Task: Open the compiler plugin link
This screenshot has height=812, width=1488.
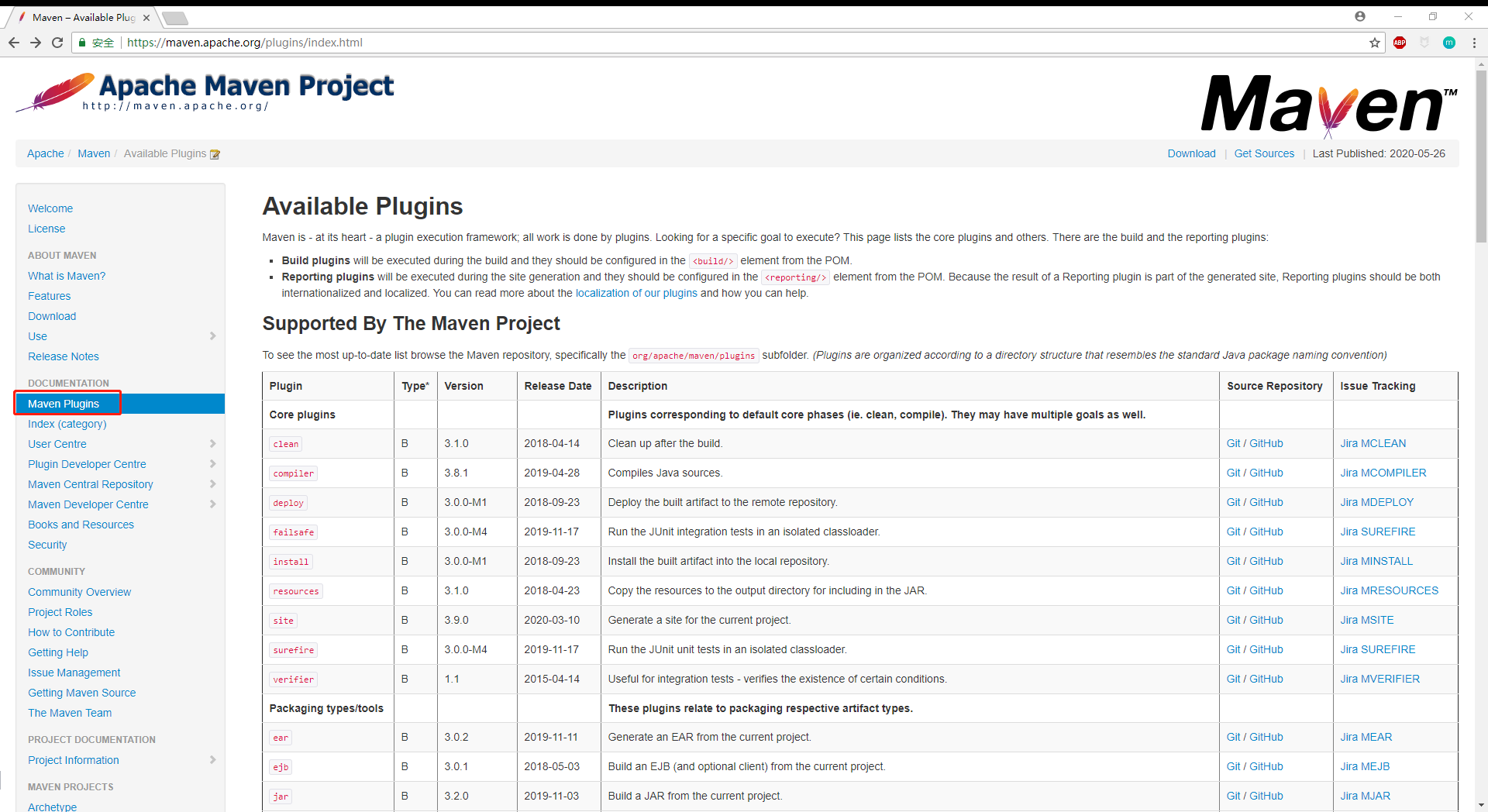Action: pos(294,473)
